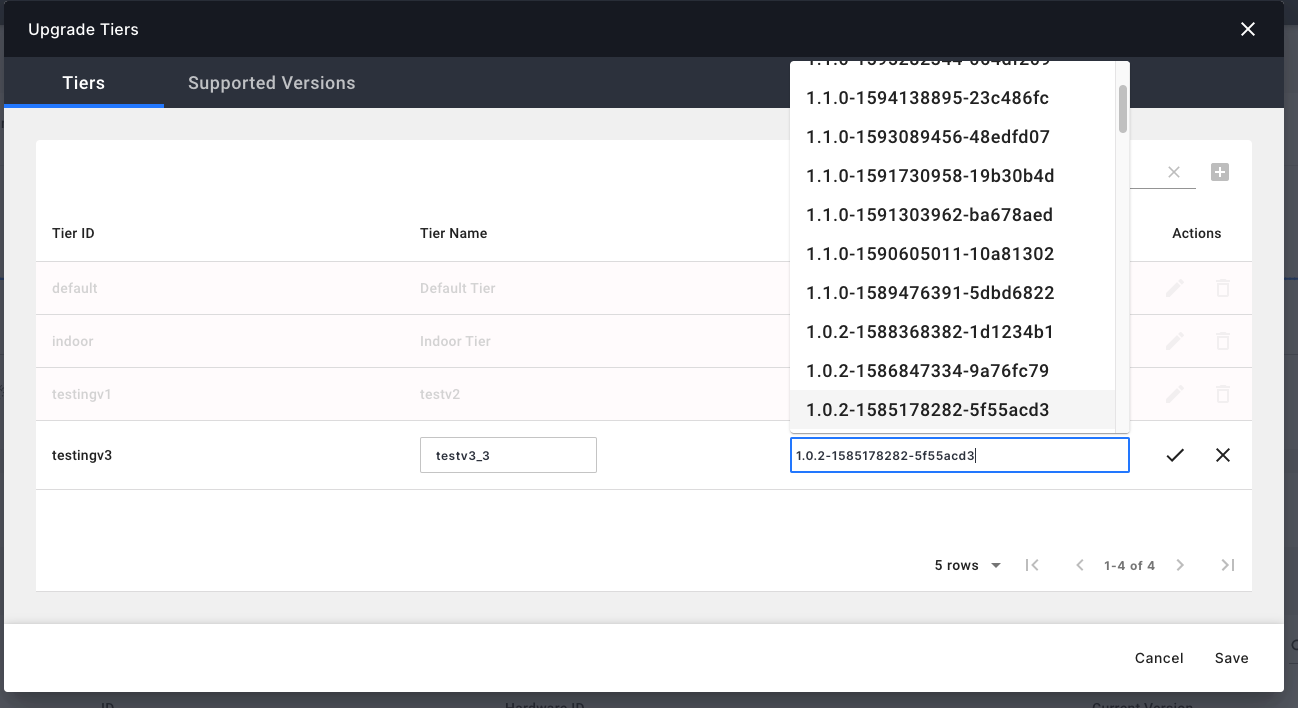Confirm the testingv3 row edit with checkmark
The height and width of the screenshot is (708, 1298).
pos(1175,455)
